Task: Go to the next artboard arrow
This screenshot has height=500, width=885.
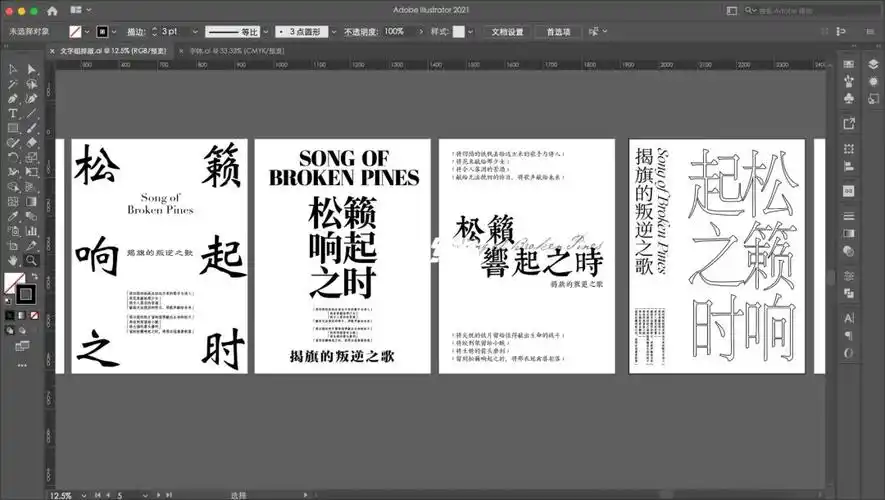Action: (158, 495)
